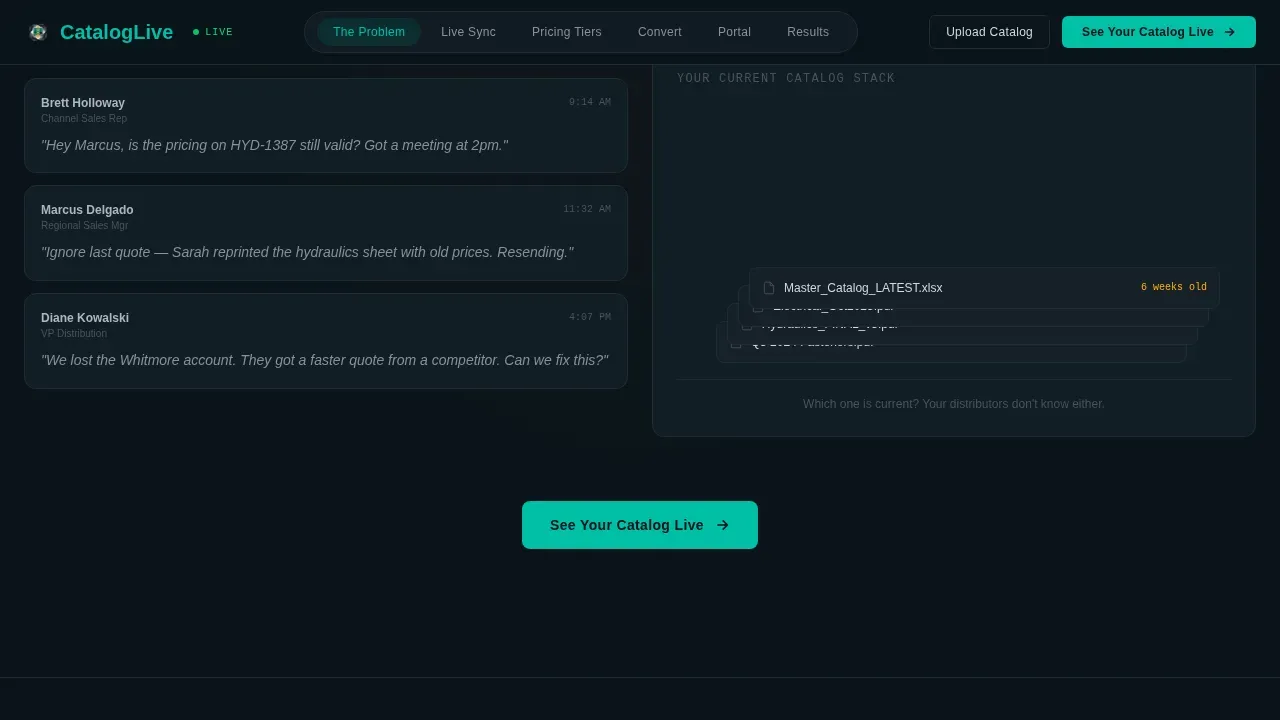Click the 11:32 AM timestamp
The image size is (1280, 720).
point(587,209)
